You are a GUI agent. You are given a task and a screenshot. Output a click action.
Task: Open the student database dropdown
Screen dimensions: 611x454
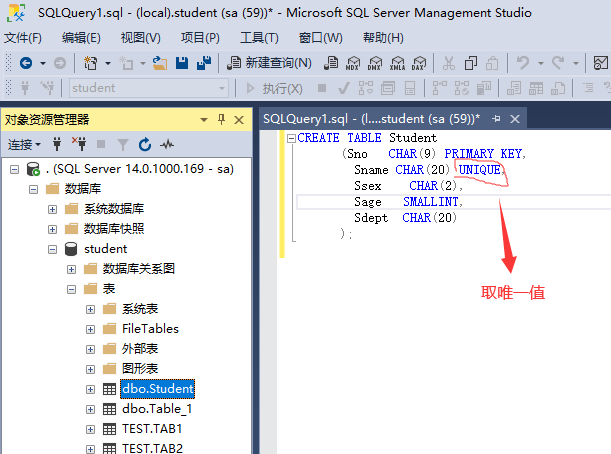tap(222, 88)
